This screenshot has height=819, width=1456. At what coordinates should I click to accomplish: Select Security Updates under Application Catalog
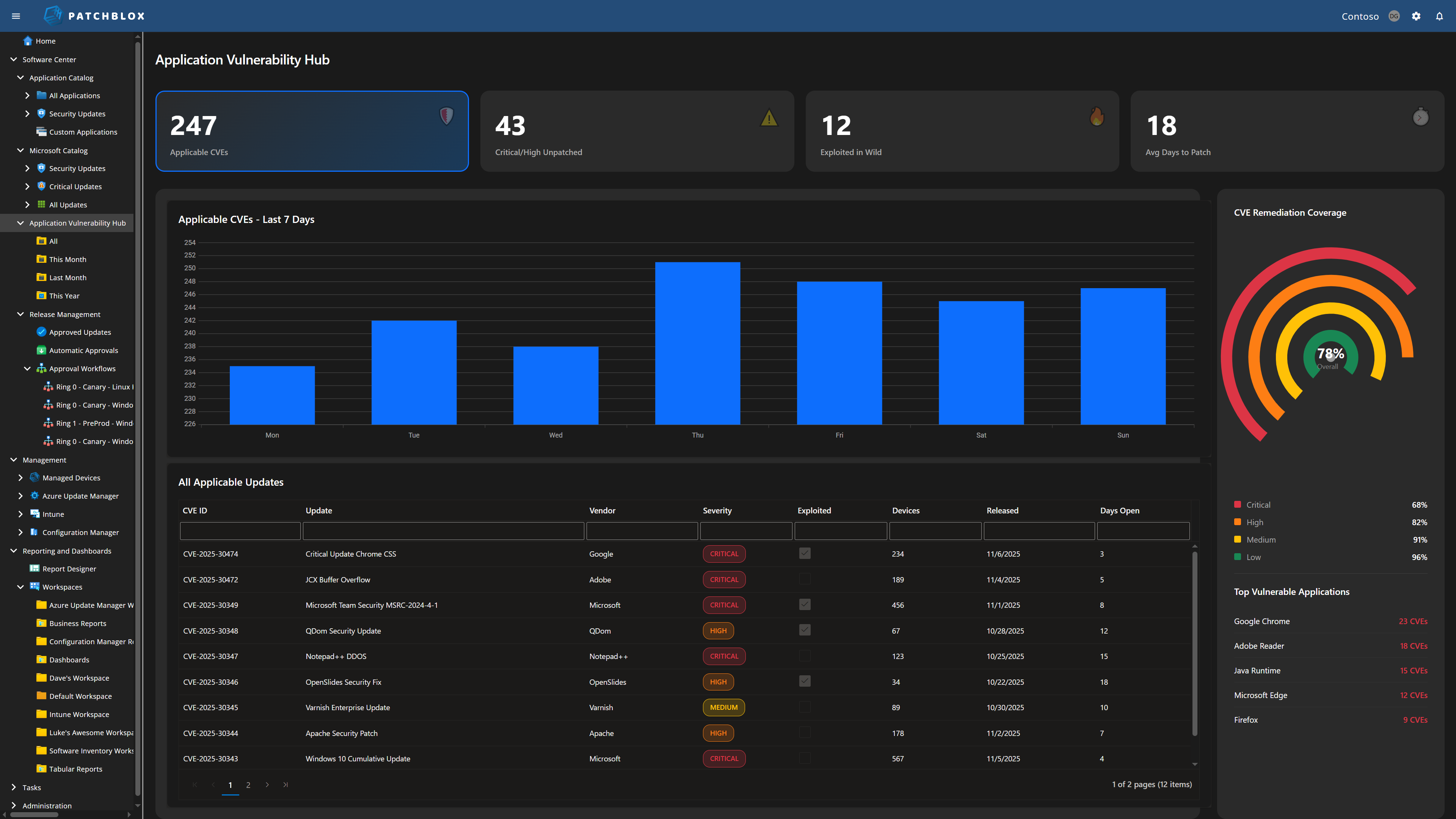coord(77,113)
